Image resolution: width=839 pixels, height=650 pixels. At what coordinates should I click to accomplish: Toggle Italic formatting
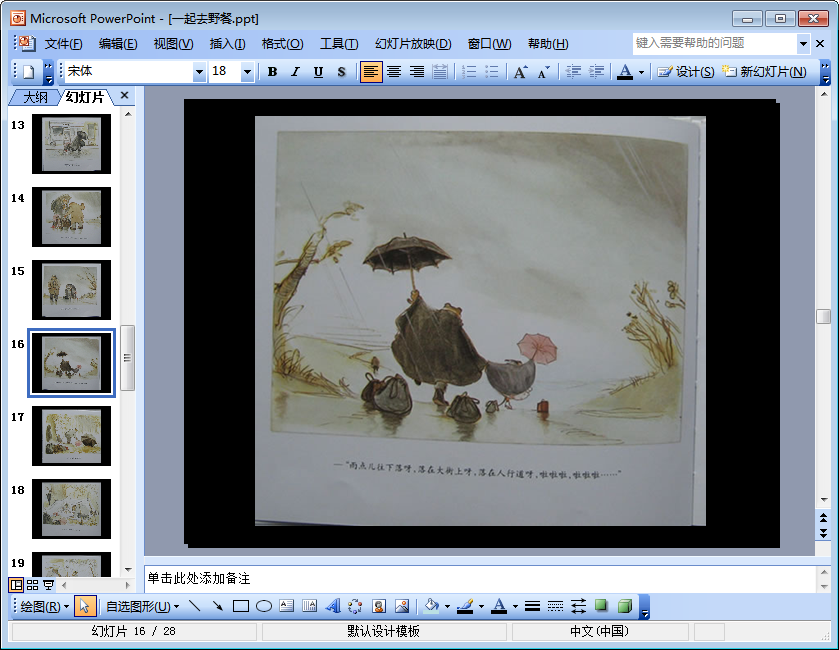(x=295, y=72)
